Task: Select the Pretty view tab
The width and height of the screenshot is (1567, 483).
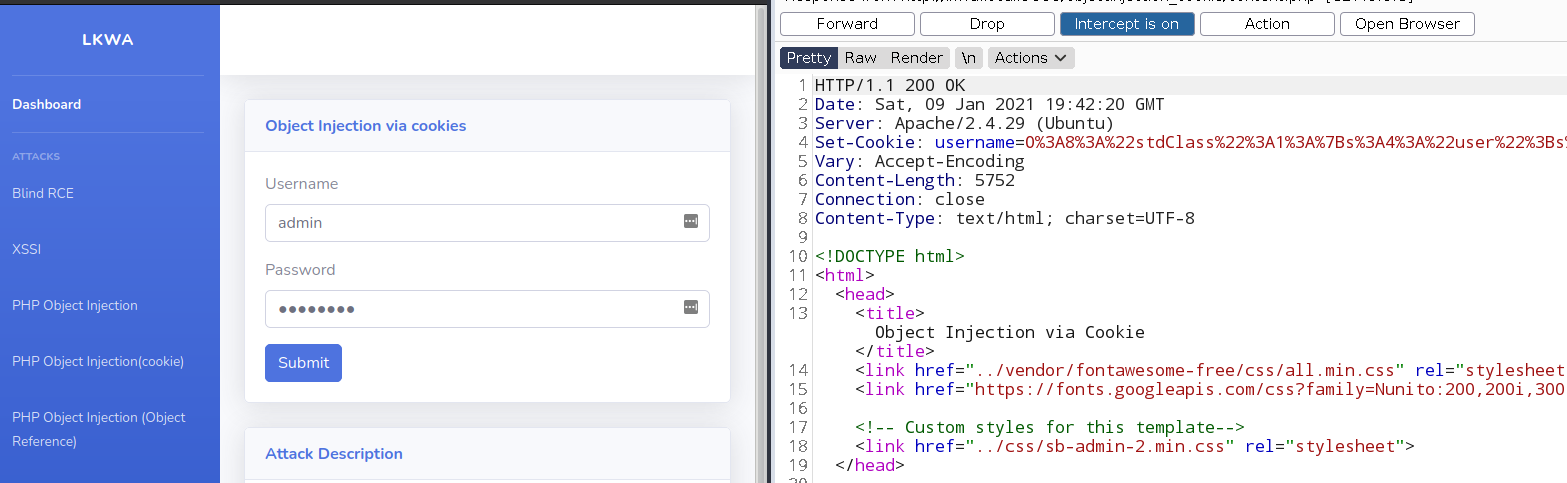Action: (808, 58)
